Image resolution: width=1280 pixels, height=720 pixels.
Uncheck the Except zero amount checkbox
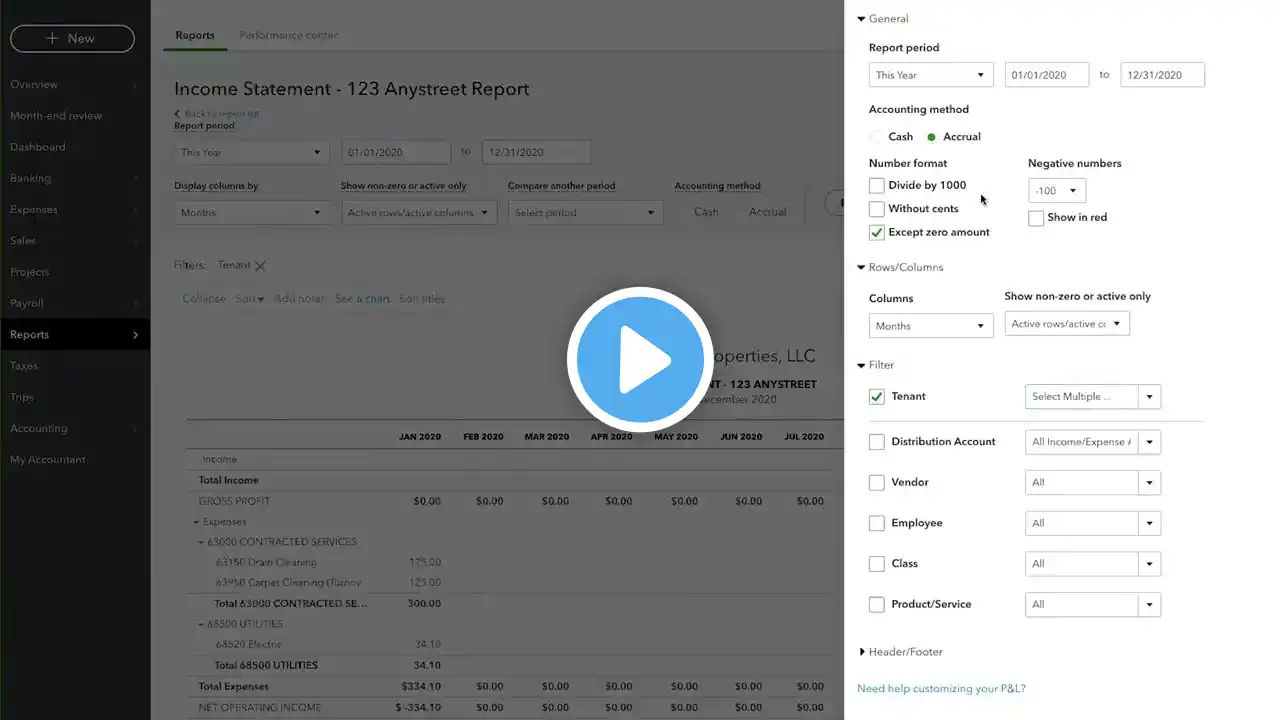(x=877, y=232)
